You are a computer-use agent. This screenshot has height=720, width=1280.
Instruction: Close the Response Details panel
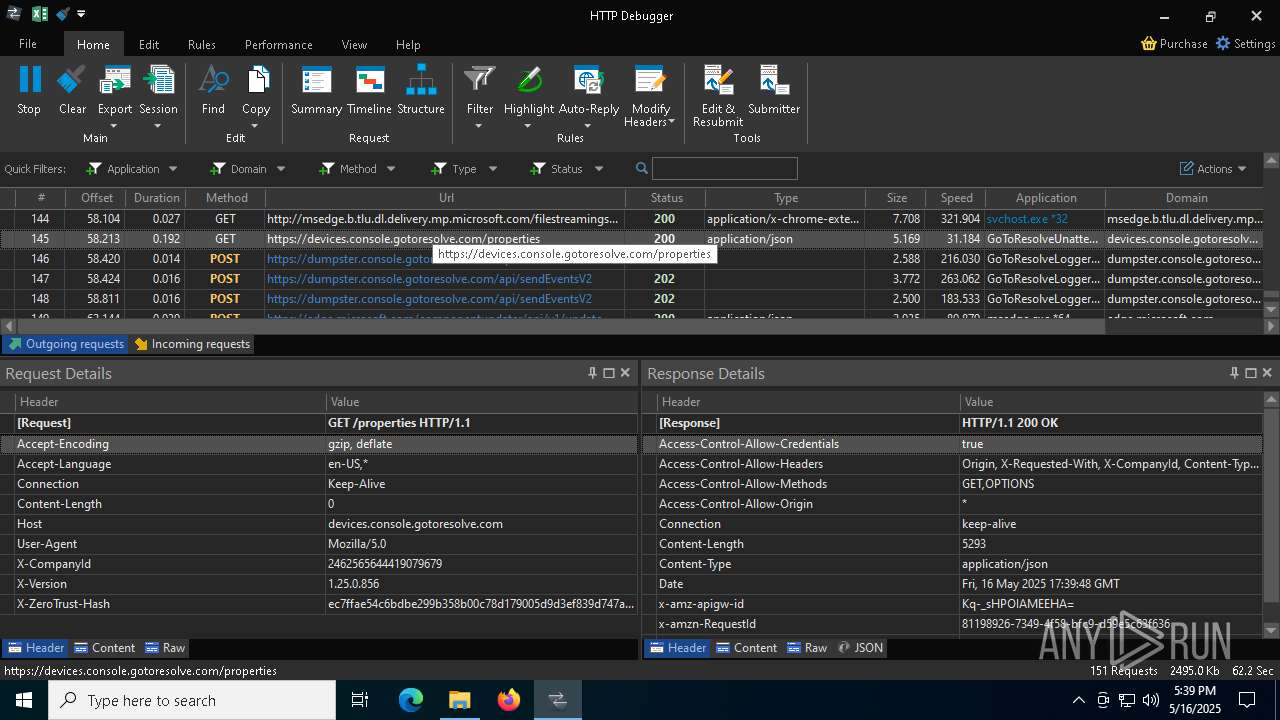(1267, 373)
